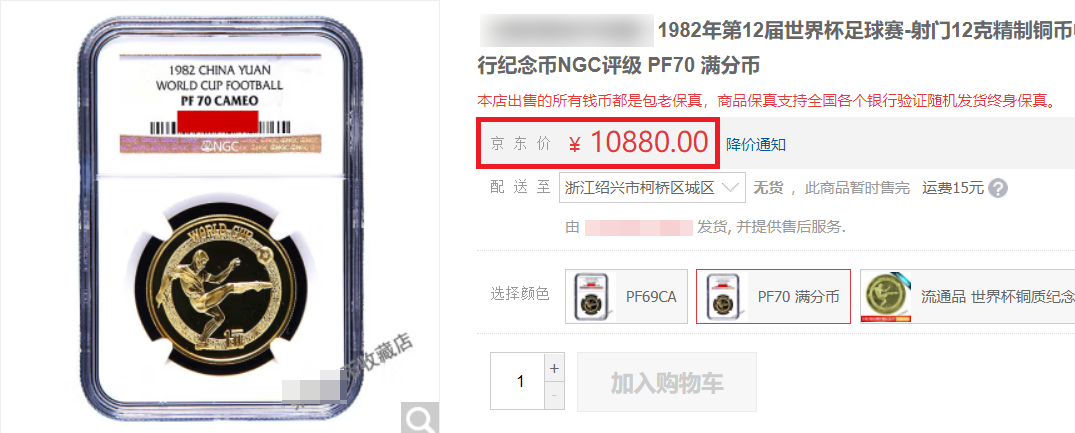
Task: Click the blurred seller name link before 发货
Action: point(639,227)
